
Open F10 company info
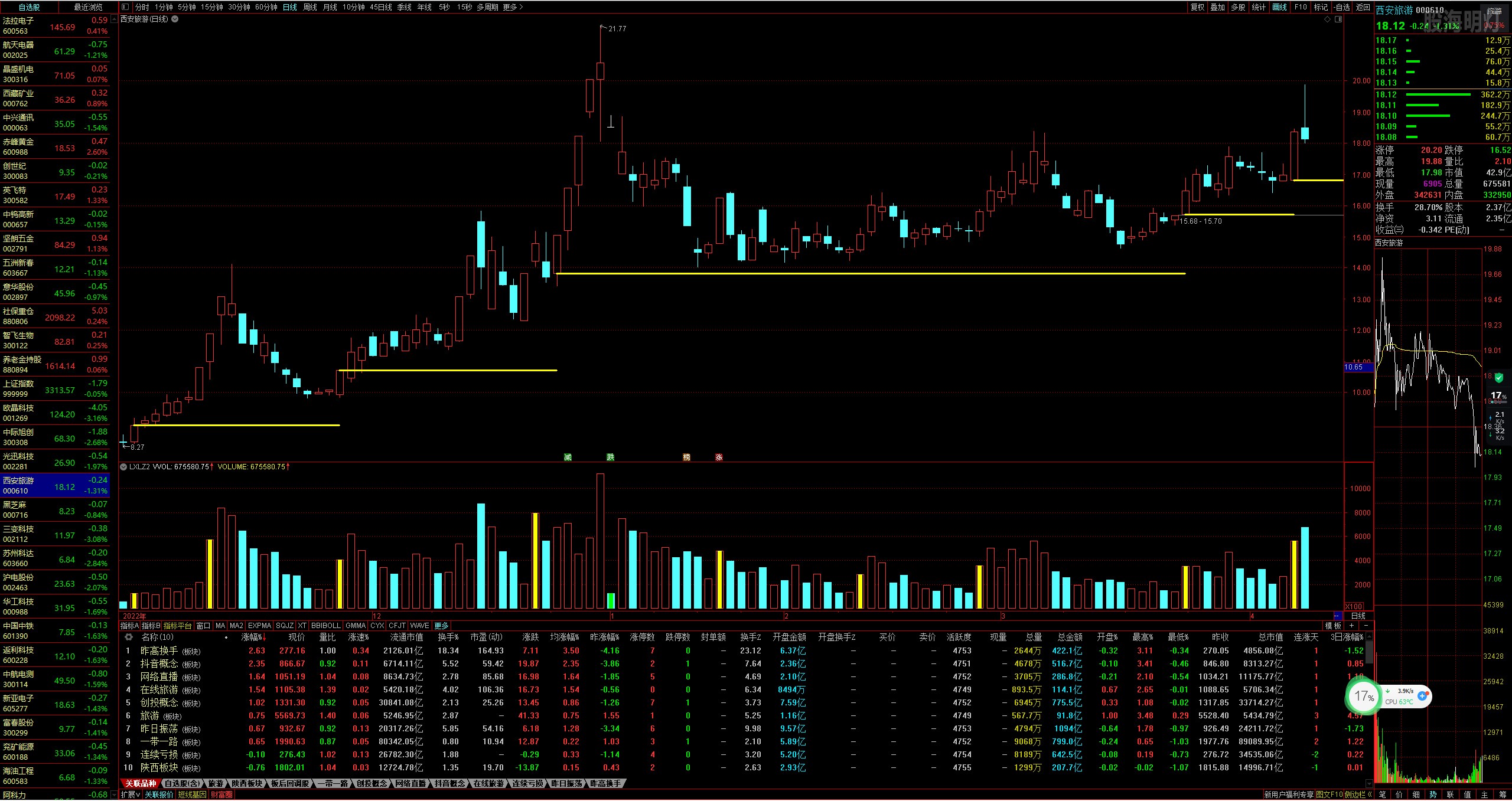coord(1301,7)
